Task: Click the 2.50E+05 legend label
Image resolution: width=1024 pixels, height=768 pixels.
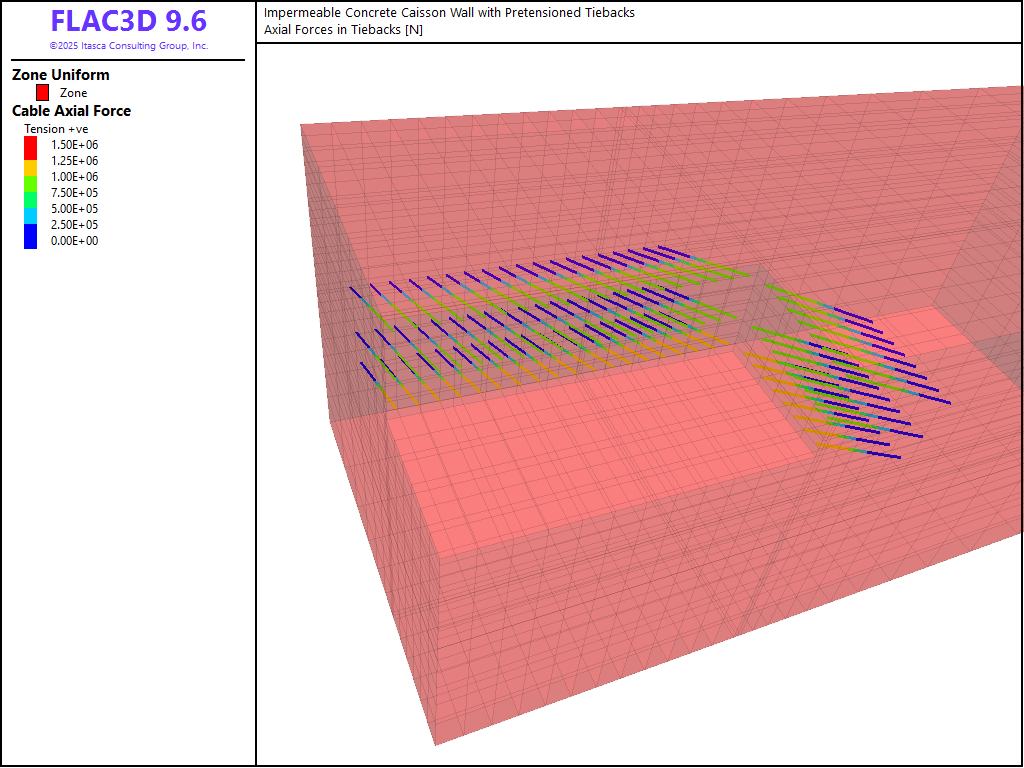Action: (x=74, y=224)
